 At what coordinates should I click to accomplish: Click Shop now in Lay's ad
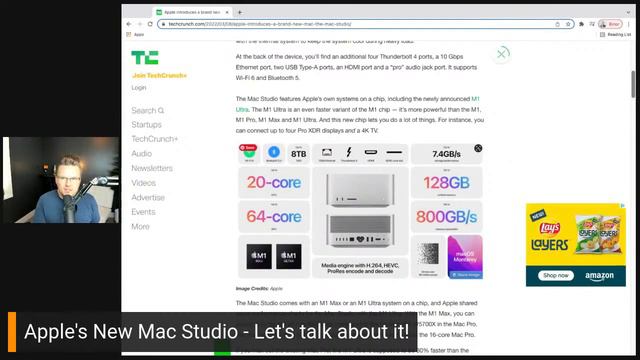(x=556, y=276)
